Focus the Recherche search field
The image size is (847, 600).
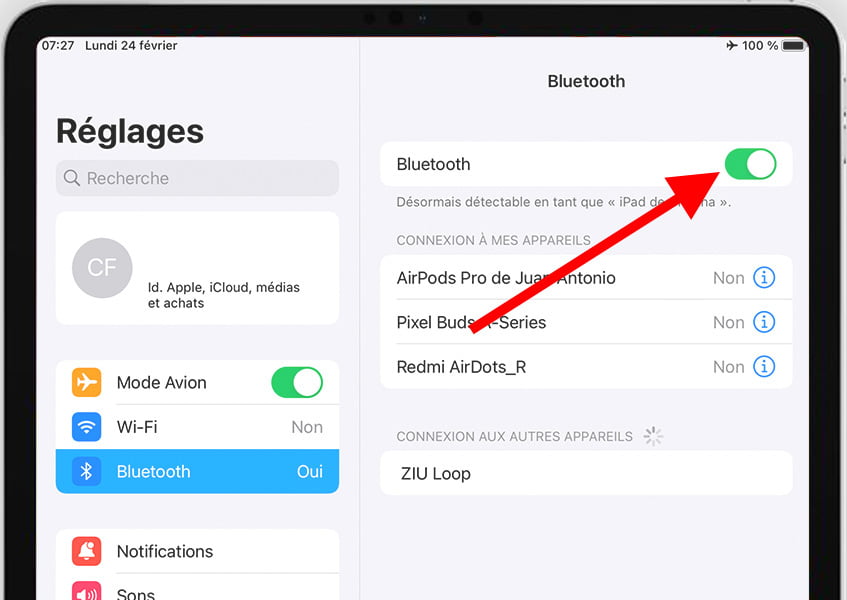coord(197,178)
